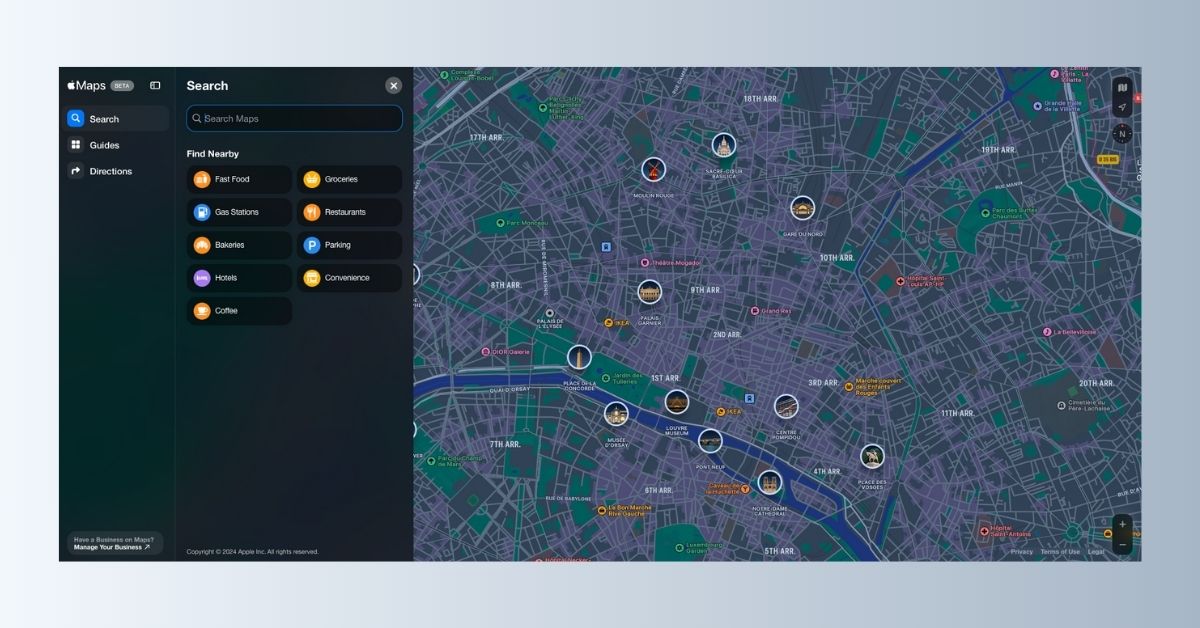Select the Pont Neuf landmark pin

coord(710,441)
